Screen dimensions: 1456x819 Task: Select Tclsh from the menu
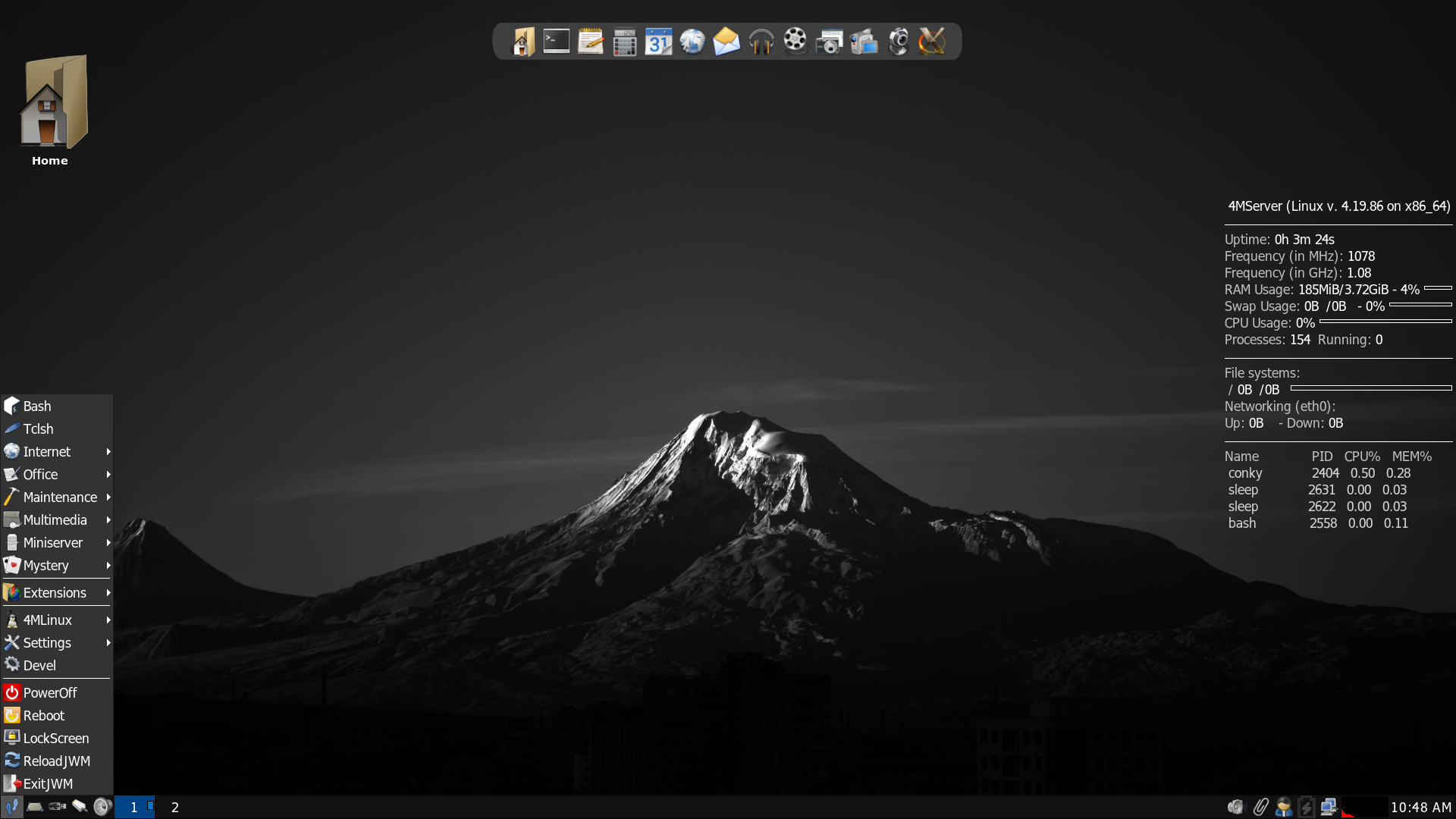pyautogui.click(x=57, y=429)
